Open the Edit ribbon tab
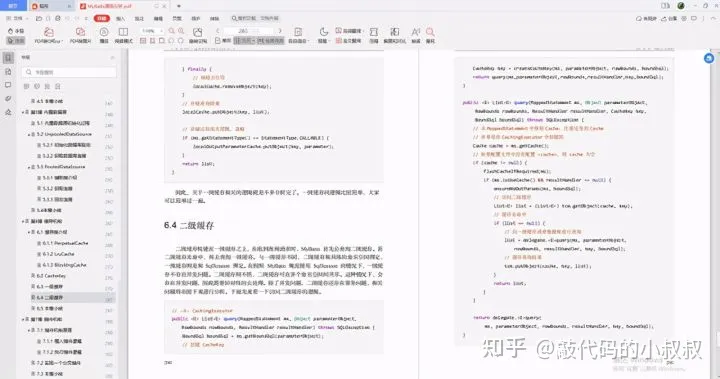The image size is (720, 379). [158, 18]
